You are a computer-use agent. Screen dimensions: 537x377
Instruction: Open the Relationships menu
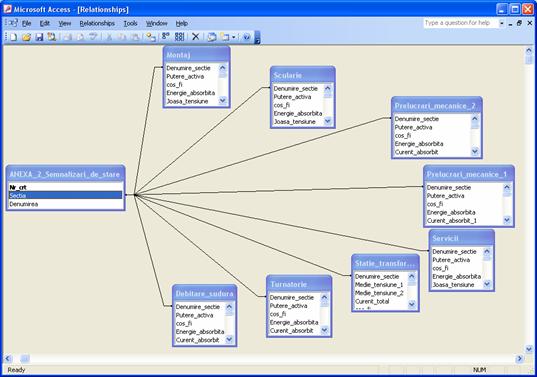pyautogui.click(x=97, y=23)
